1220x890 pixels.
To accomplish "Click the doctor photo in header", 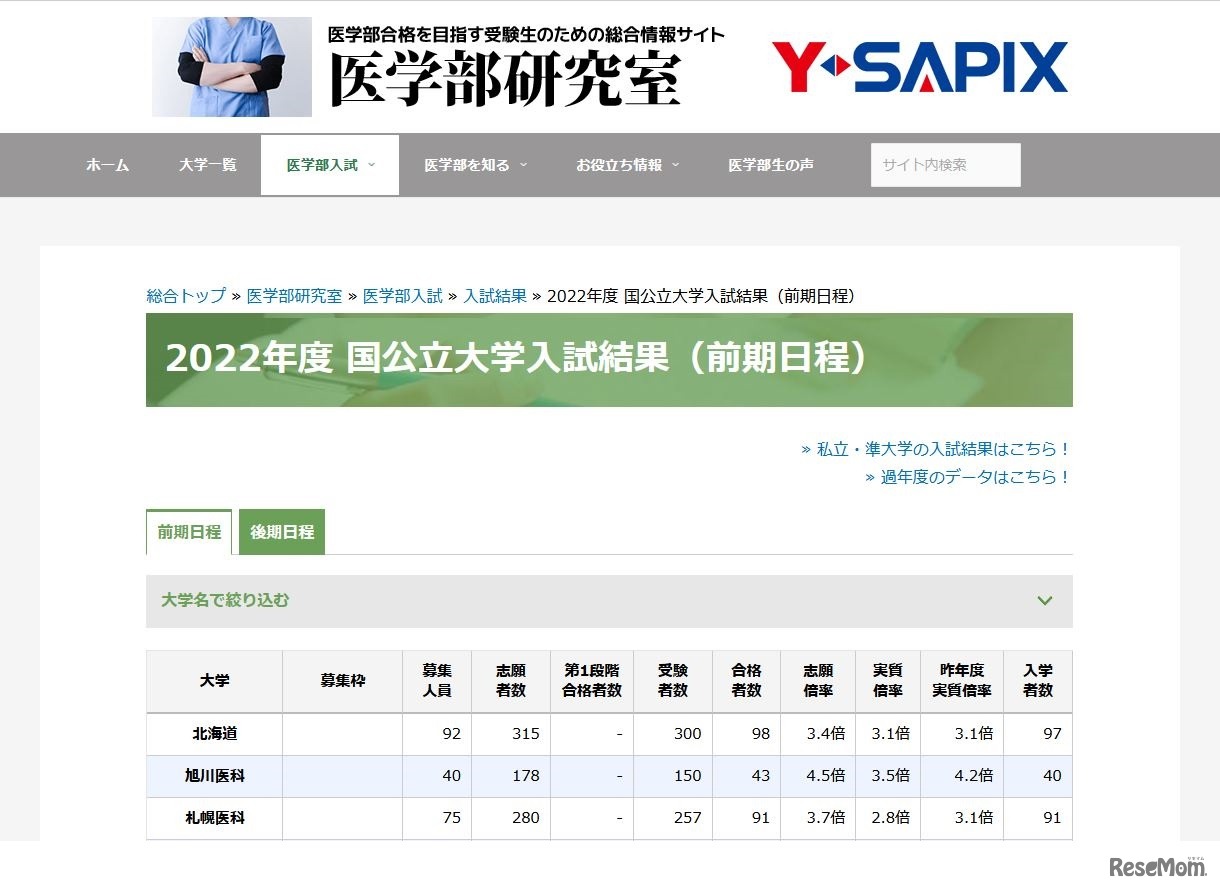I will tap(231, 67).
